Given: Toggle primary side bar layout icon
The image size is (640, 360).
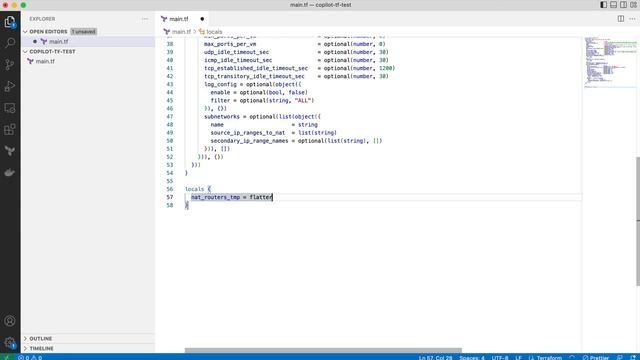Looking at the screenshot, I should pos(603,5).
